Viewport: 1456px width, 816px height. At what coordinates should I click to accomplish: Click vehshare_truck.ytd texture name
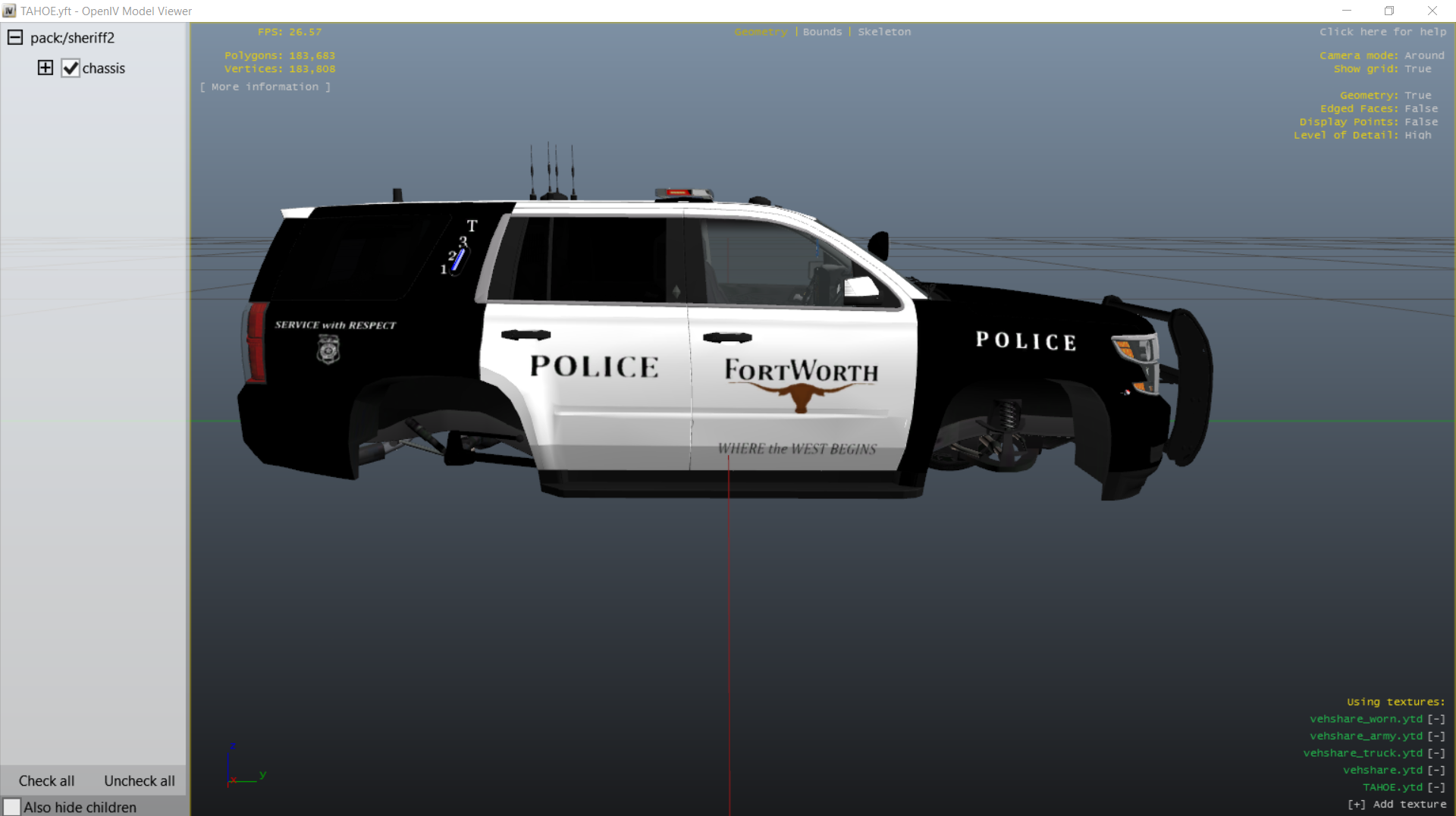[x=1363, y=753]
